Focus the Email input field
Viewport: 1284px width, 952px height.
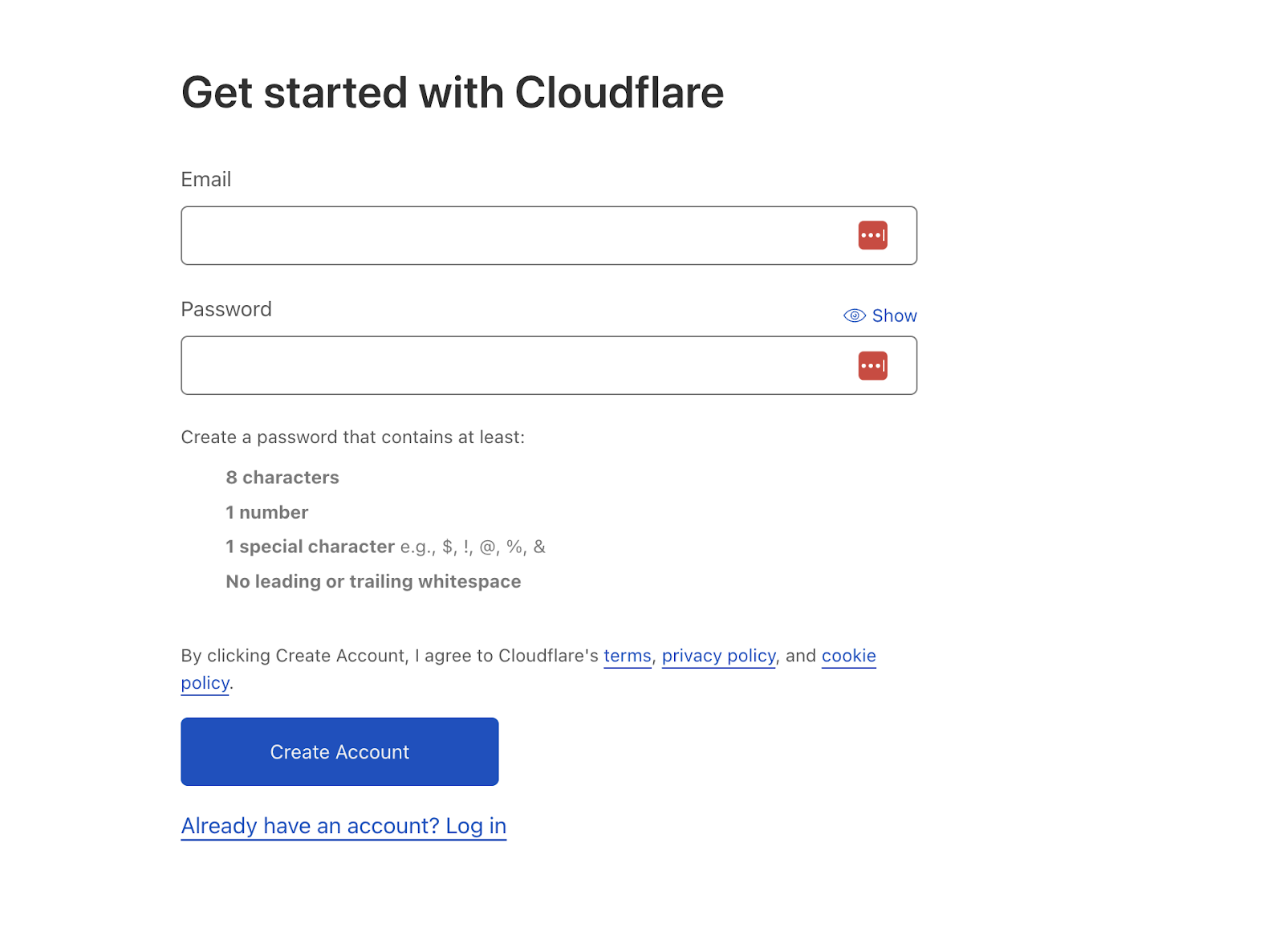pyautogui.click(x=514, y=235)
